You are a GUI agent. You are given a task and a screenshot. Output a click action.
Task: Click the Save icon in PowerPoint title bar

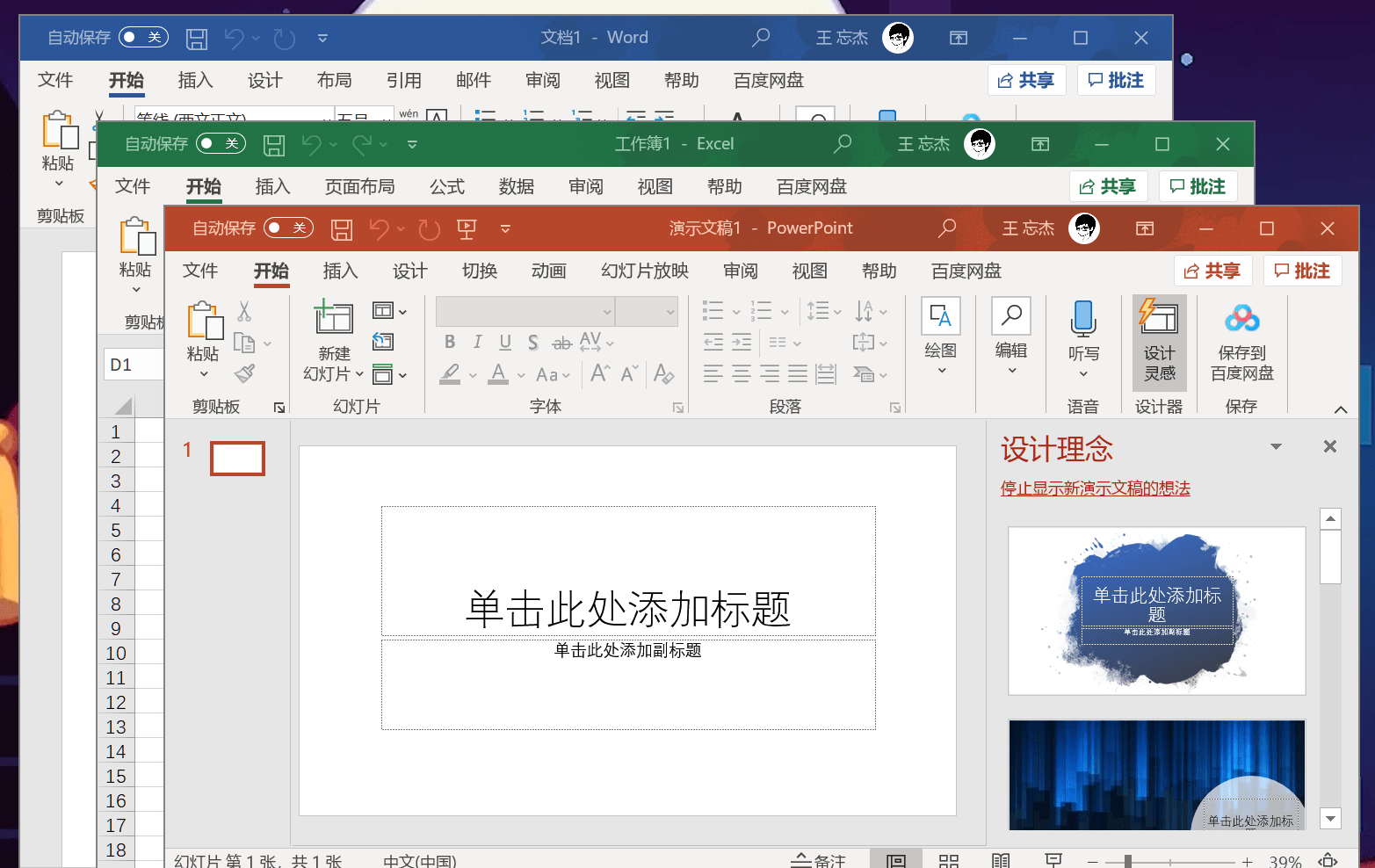[342, 229]
